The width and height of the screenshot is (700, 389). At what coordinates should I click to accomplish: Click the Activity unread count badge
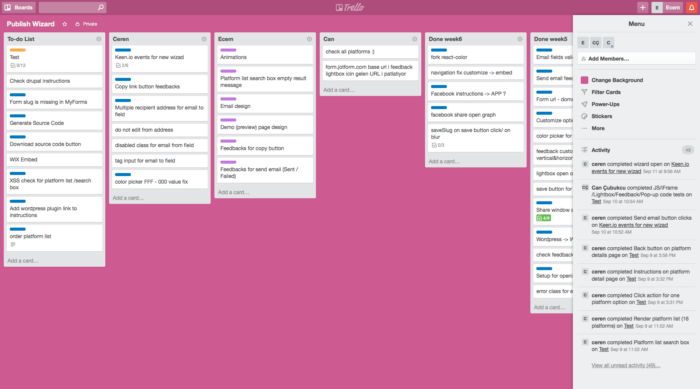click(x=688, y=150)
